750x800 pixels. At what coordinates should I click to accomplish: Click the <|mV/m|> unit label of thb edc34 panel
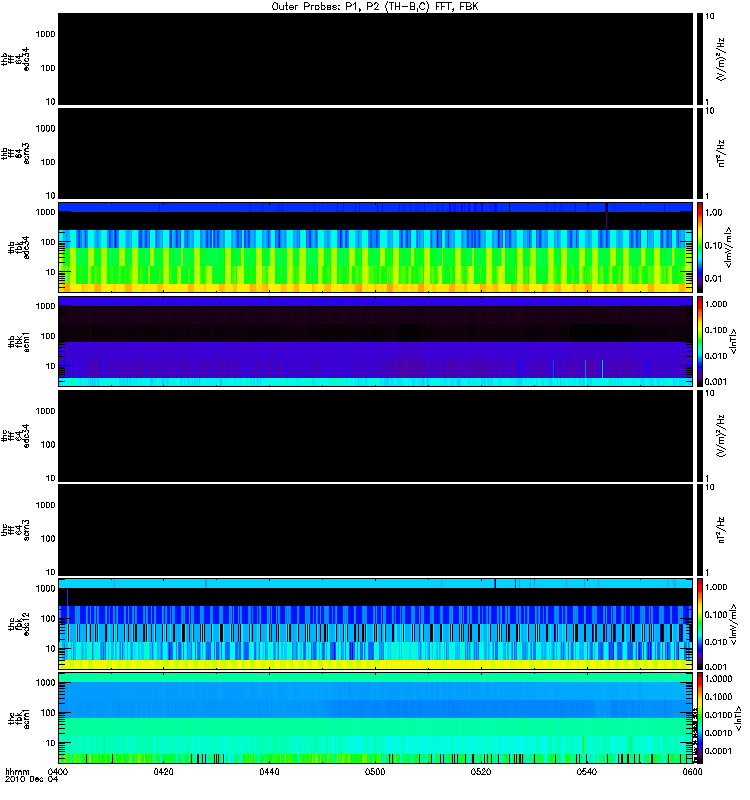[729, 247]
